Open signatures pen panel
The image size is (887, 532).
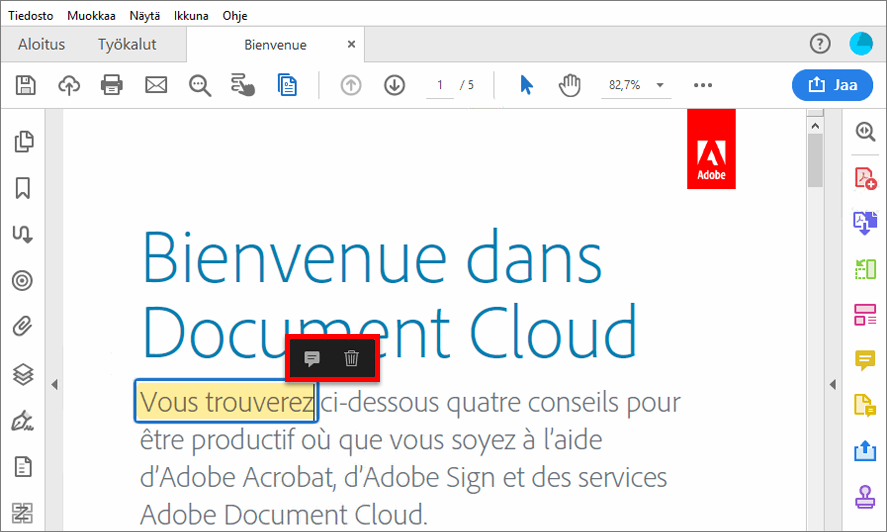[23, 421]
